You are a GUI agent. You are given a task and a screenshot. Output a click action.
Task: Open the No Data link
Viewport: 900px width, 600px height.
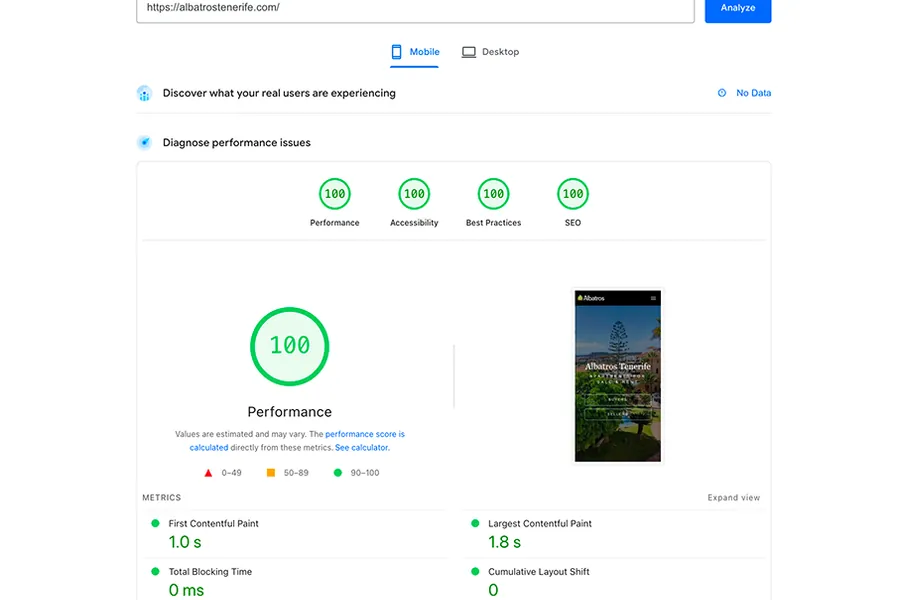[754, 93]
